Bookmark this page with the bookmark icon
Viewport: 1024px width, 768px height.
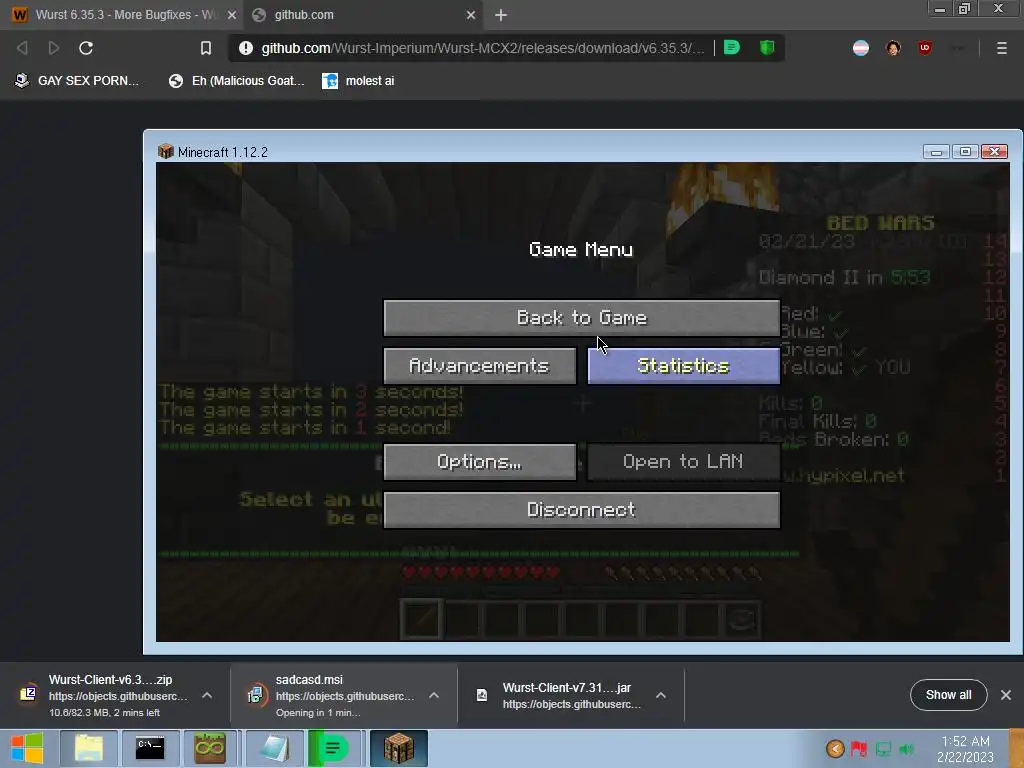pyautogui.click(x=206, y=48)
